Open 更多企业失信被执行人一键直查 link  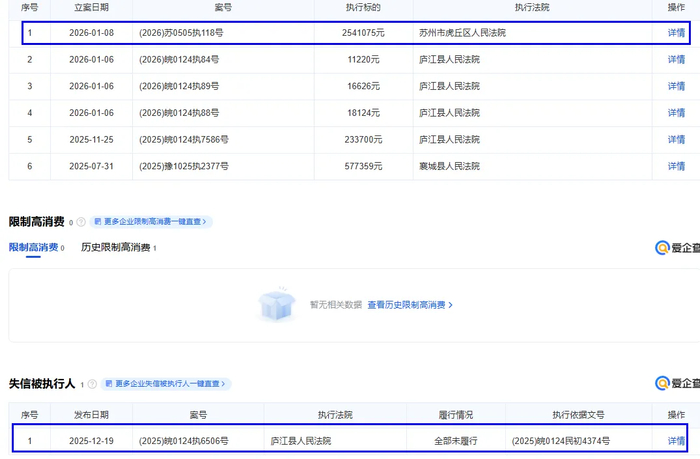[x=166, y=384]
